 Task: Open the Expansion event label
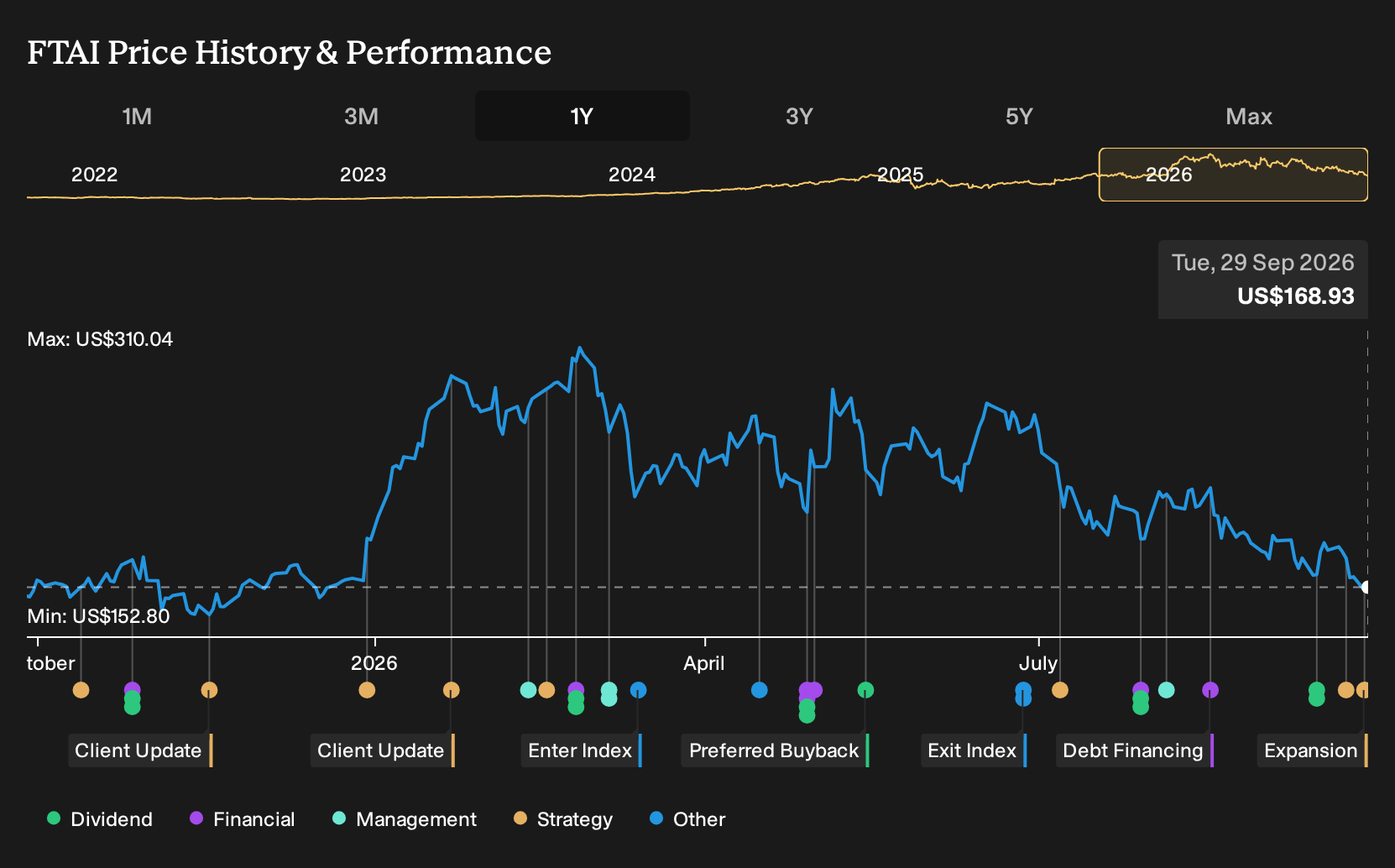pos(1312,750)
